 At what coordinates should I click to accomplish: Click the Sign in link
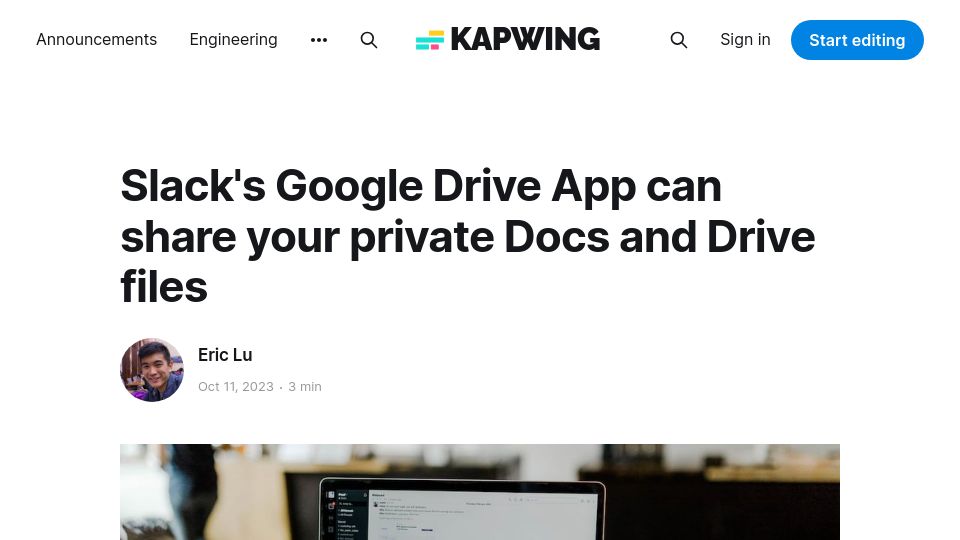745,40
